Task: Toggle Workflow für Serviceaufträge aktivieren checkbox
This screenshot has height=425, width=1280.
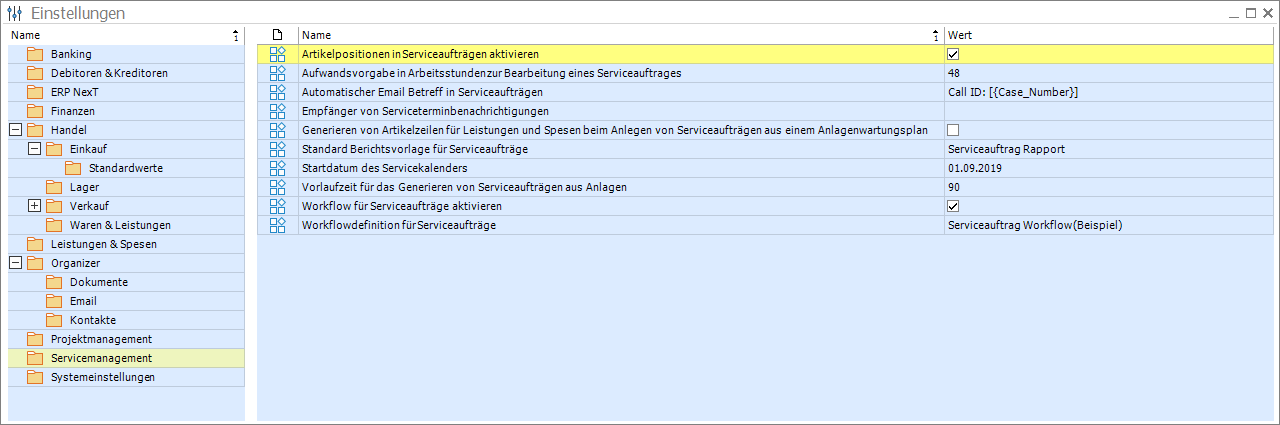Action: [x=953, y=206]
